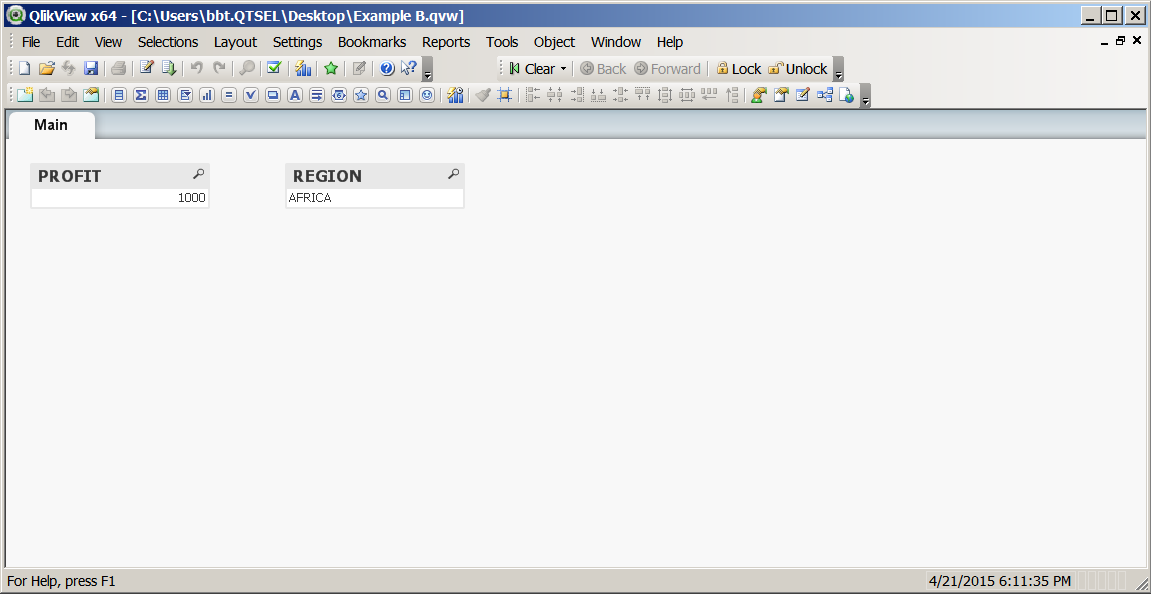Create a Chart object icon

click(207, 95)
